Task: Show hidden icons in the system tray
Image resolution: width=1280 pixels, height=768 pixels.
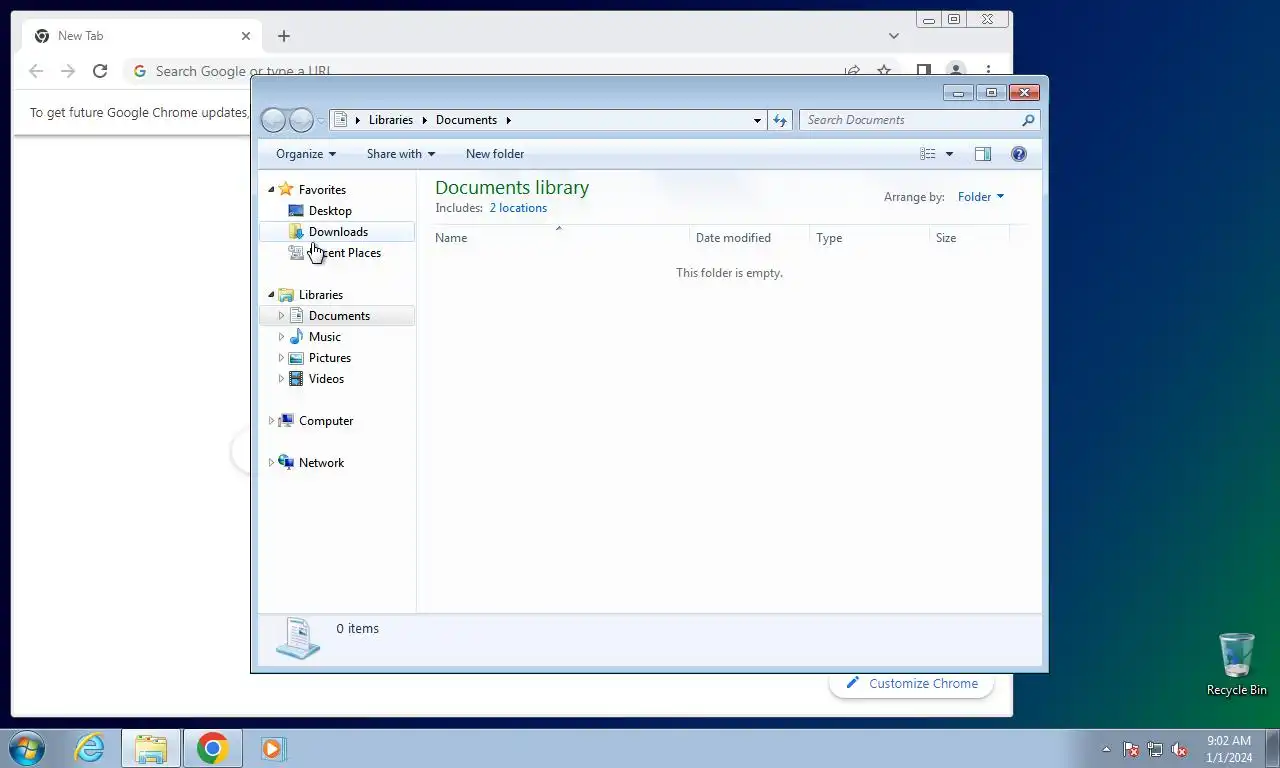Action: 1106,749
